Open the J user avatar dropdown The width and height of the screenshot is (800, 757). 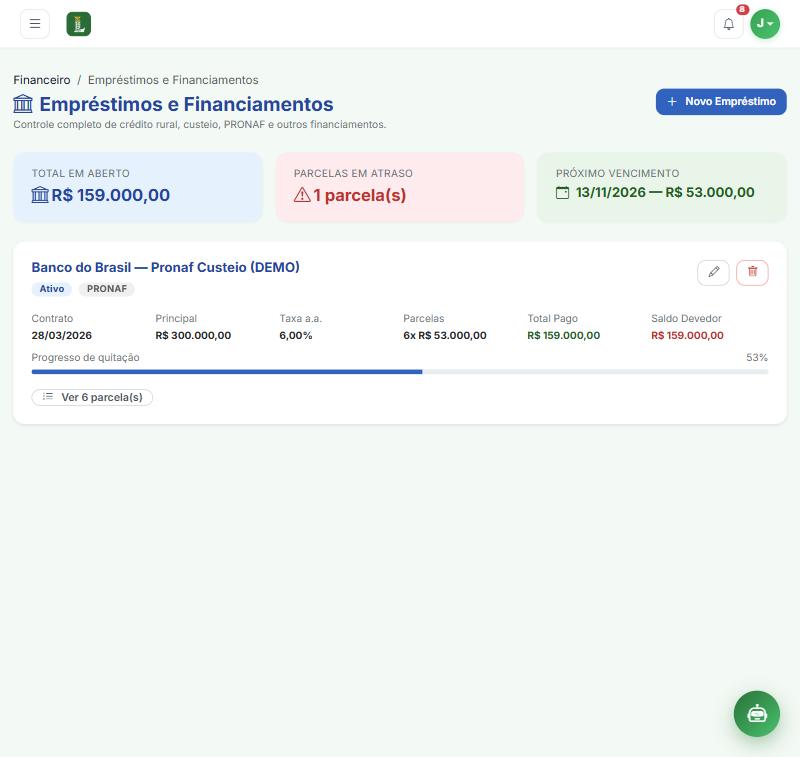[x=765, y=24]
